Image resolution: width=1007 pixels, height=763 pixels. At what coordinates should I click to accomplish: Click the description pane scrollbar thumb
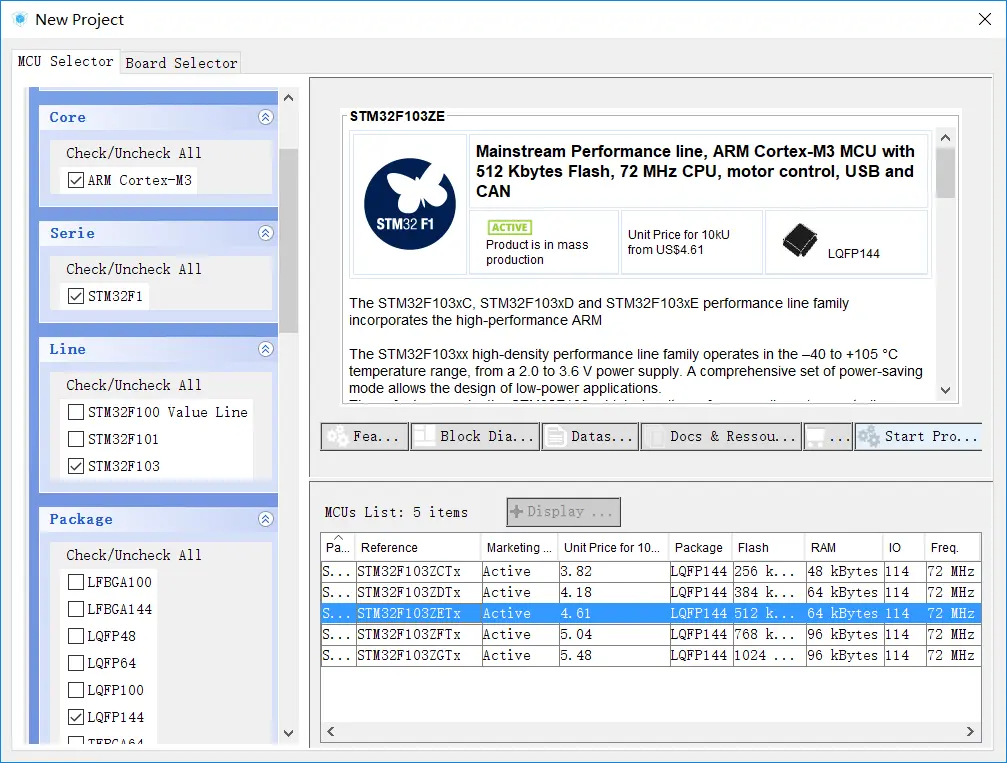click(x=945, y=173)
